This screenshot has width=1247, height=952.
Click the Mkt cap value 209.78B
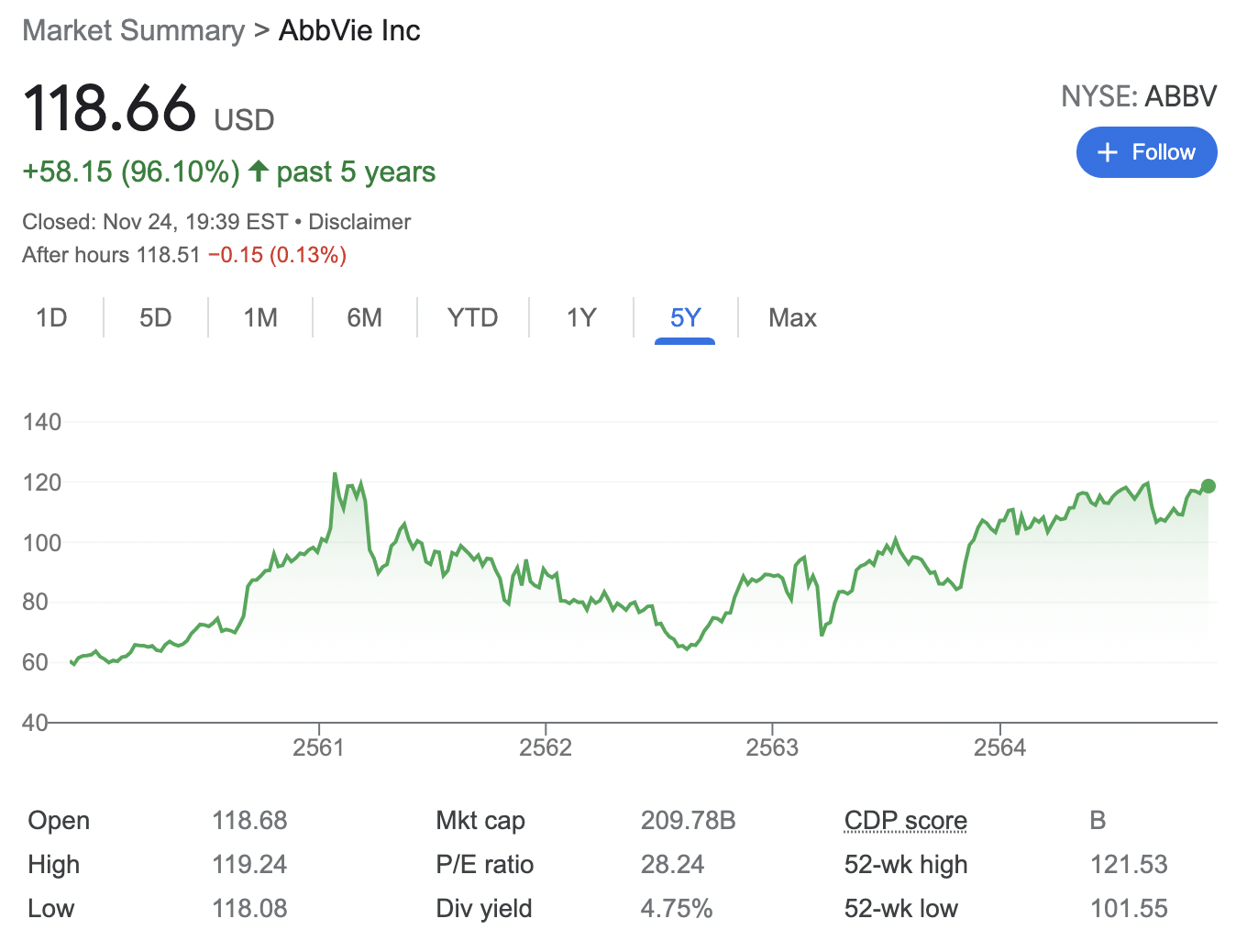[x=688, y=820]
